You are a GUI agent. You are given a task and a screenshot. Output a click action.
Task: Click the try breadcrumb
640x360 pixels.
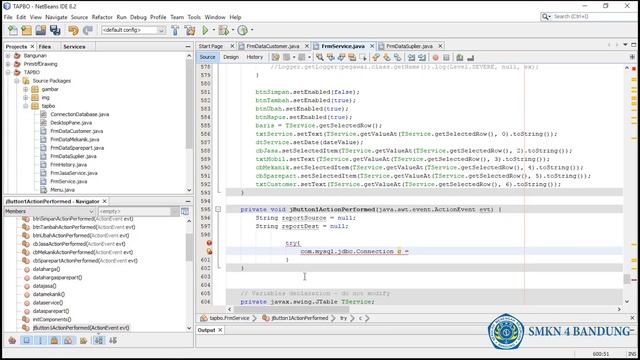[x=343, y=318]
